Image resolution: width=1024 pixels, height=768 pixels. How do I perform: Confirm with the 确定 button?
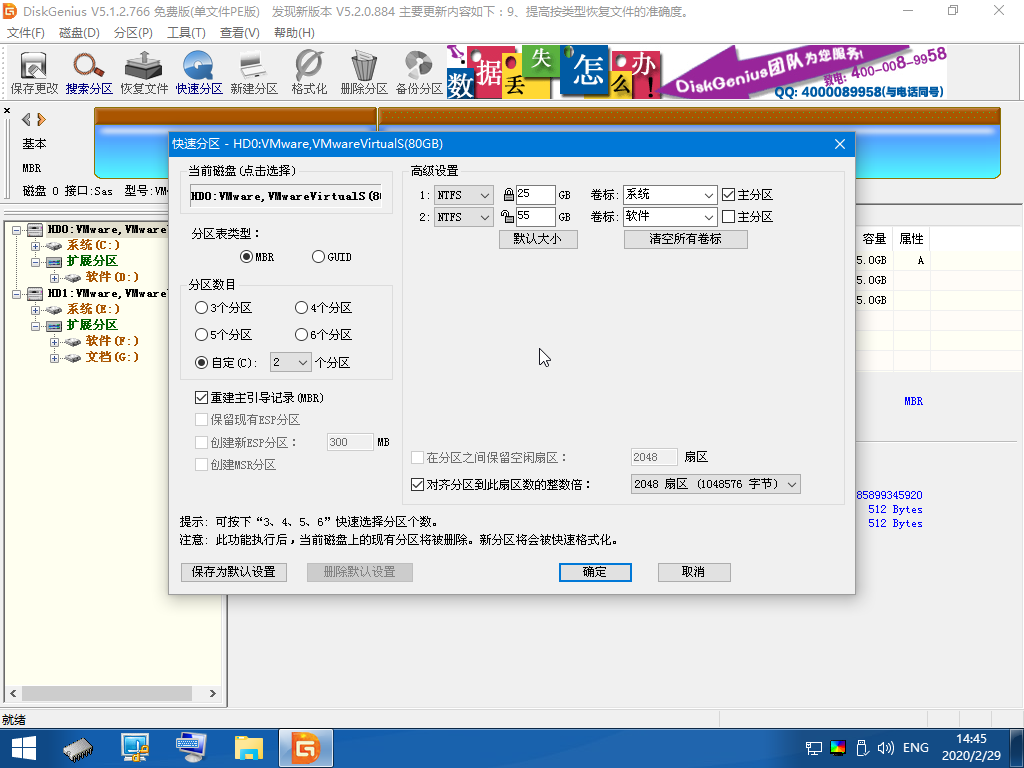pyautogui.click(x=595, y=572)
